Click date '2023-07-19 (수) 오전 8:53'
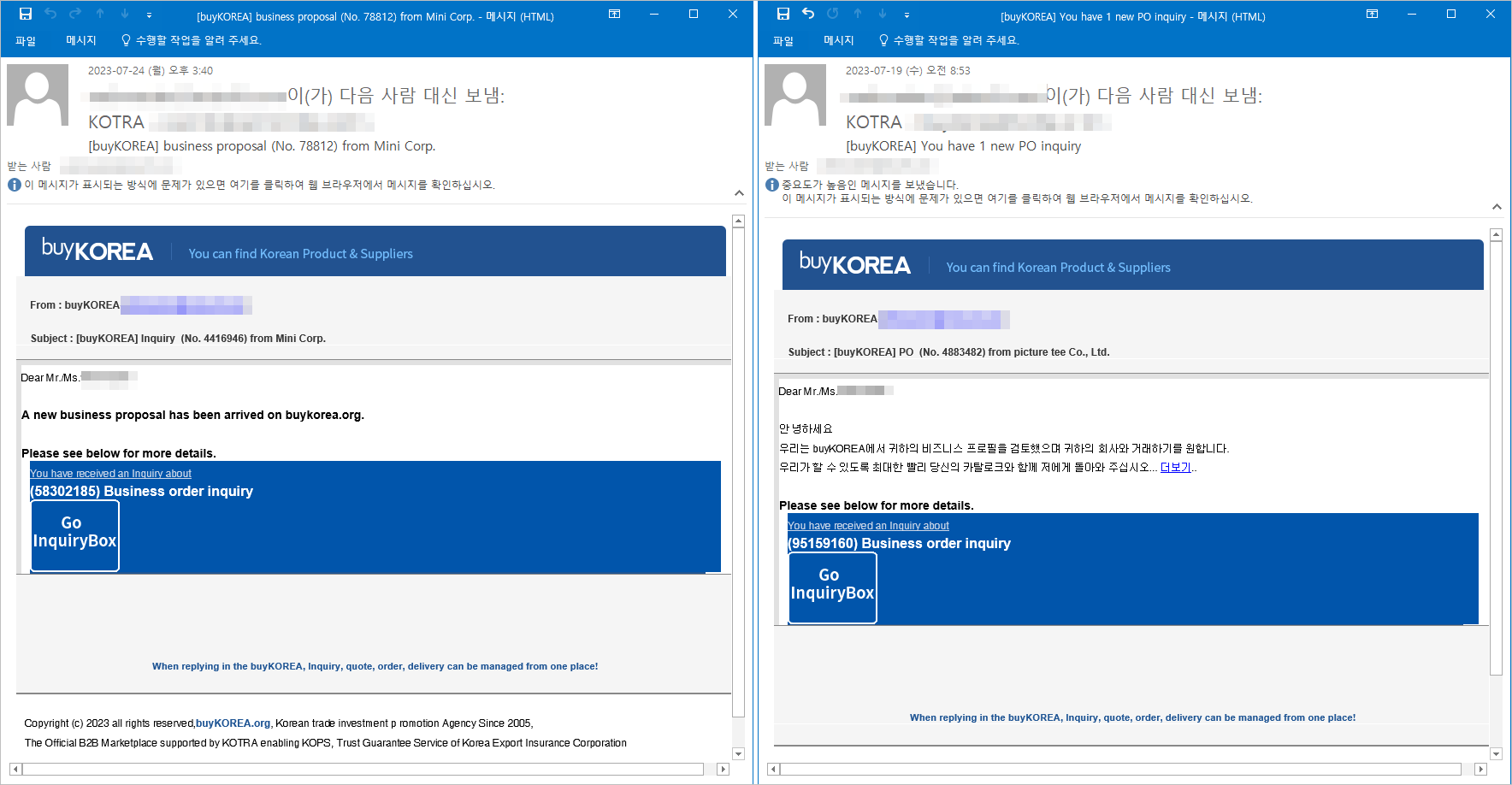 coord(908,71)
